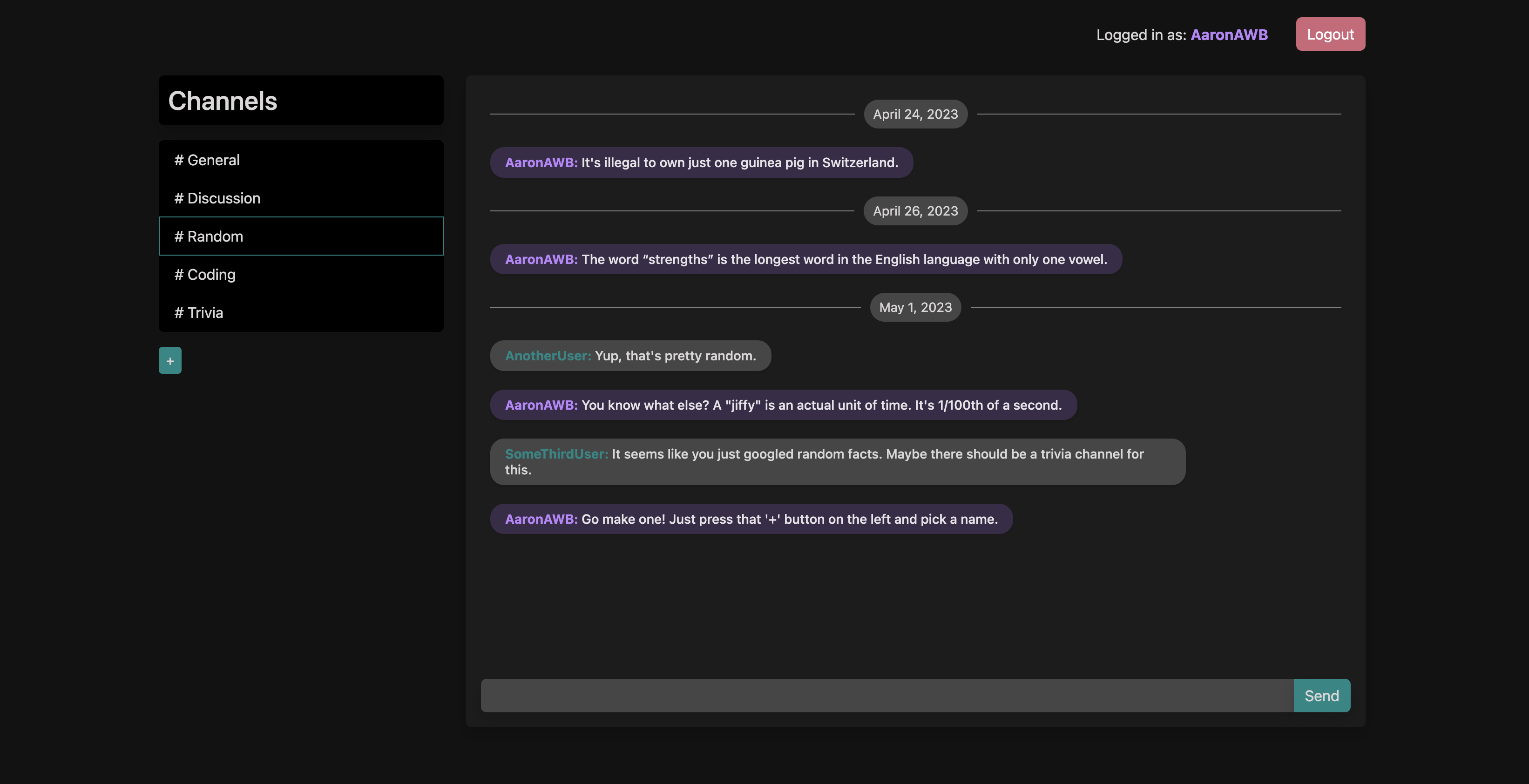Click the Logout button
This screenshot has height=784, width=1529.
1330,34
